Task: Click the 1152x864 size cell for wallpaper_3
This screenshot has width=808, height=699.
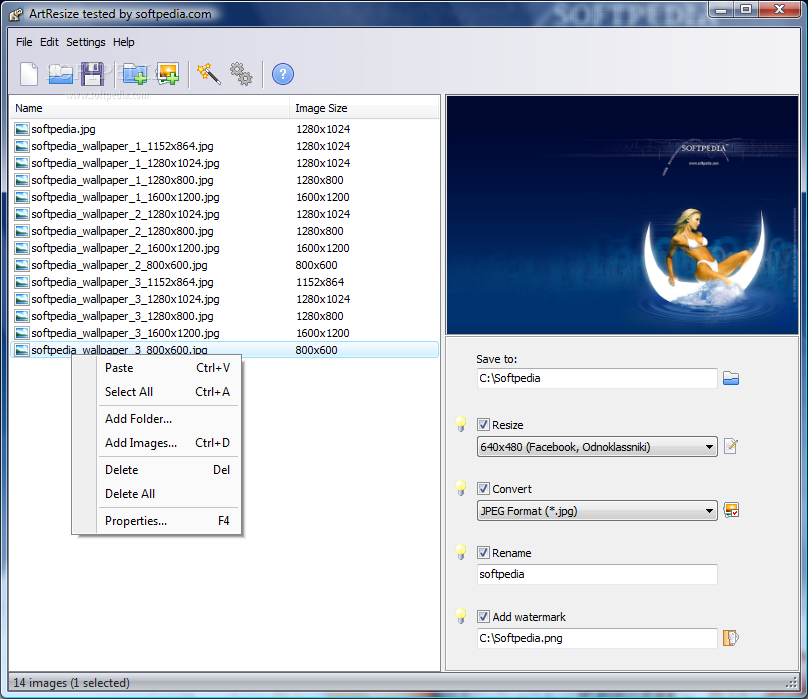Action: [x=320, y=282]
